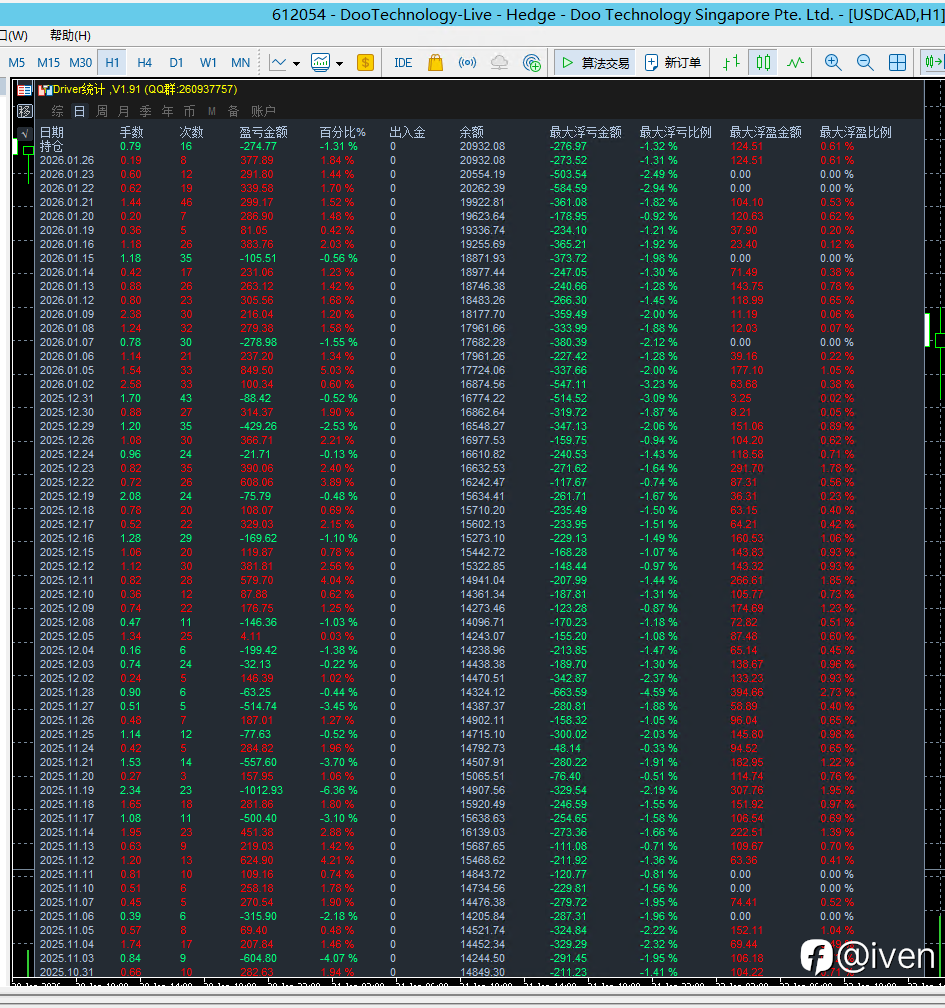Click the 2026.01.05 date row
The height and width of the screenshot is (1008, 945).
click(x=67, y=371)
